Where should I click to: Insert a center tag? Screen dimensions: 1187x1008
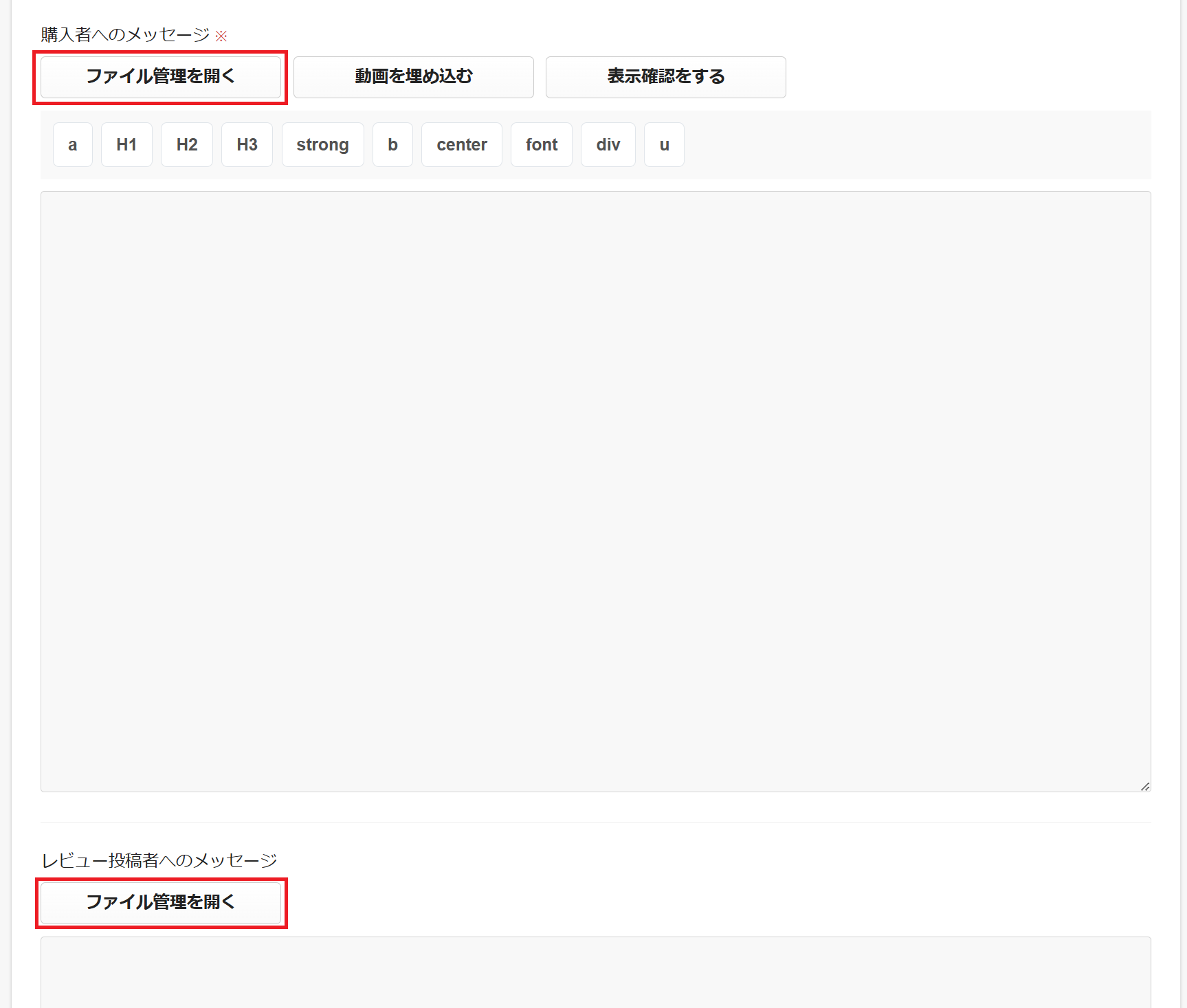point(461,145)
